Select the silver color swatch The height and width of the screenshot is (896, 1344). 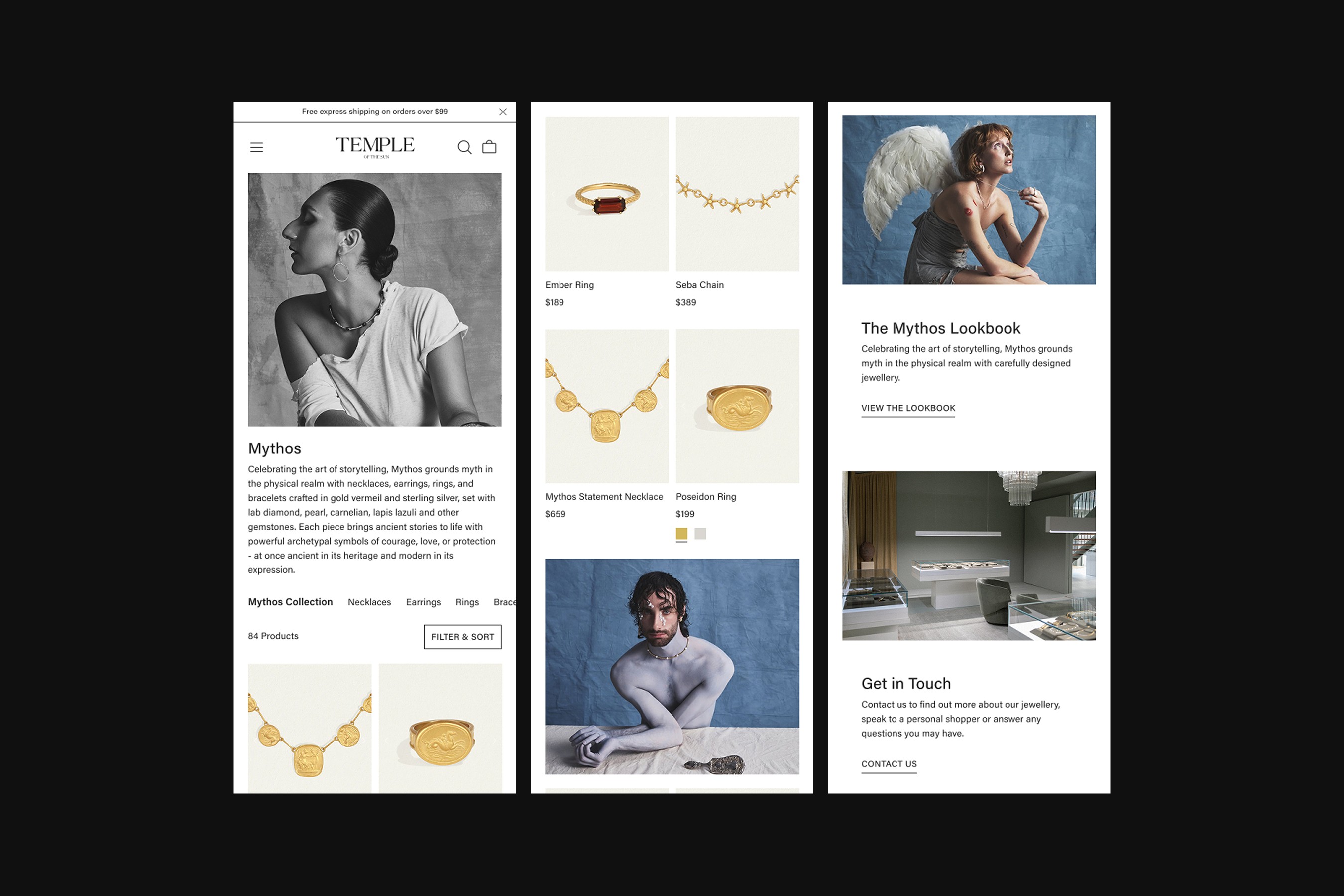[x=700, y=534]
